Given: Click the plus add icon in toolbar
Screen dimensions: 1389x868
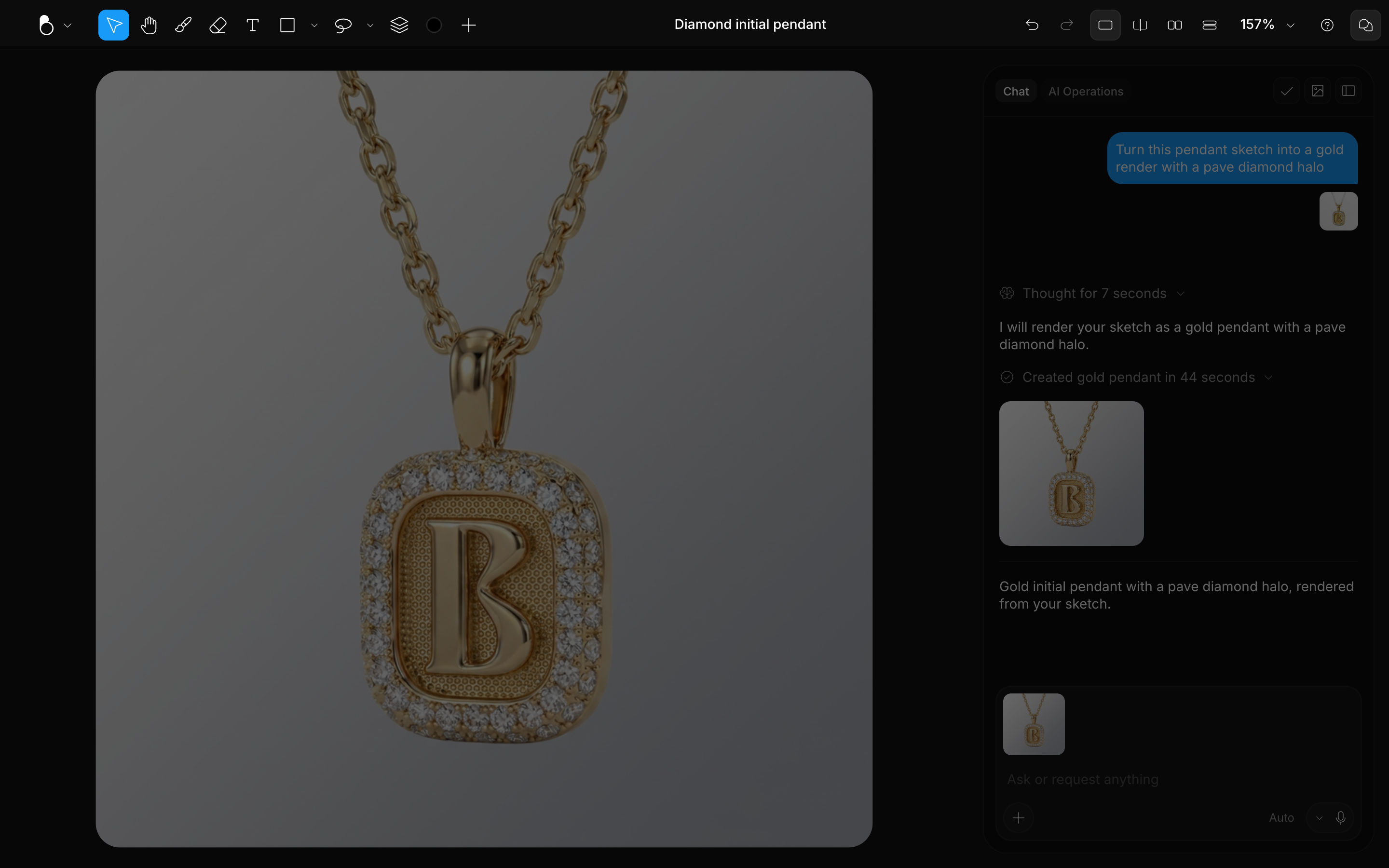Looking at the screenshot, I should (469, 25).
